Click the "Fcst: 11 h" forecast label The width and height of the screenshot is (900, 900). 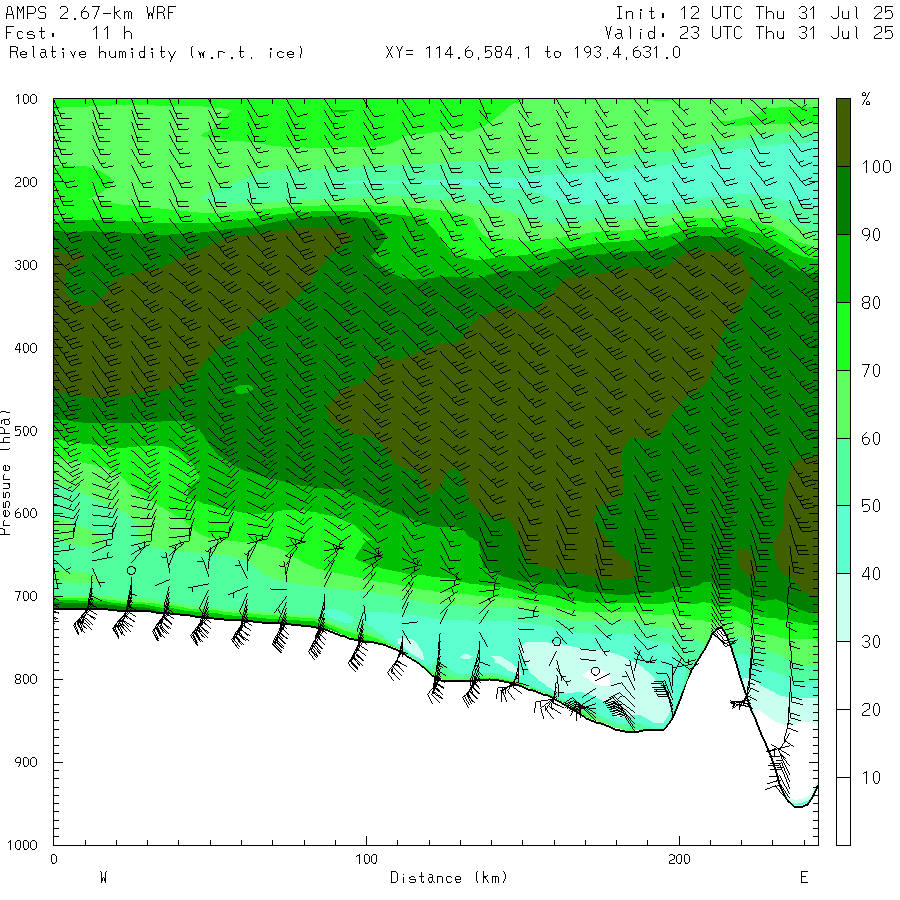coord(69,33)
